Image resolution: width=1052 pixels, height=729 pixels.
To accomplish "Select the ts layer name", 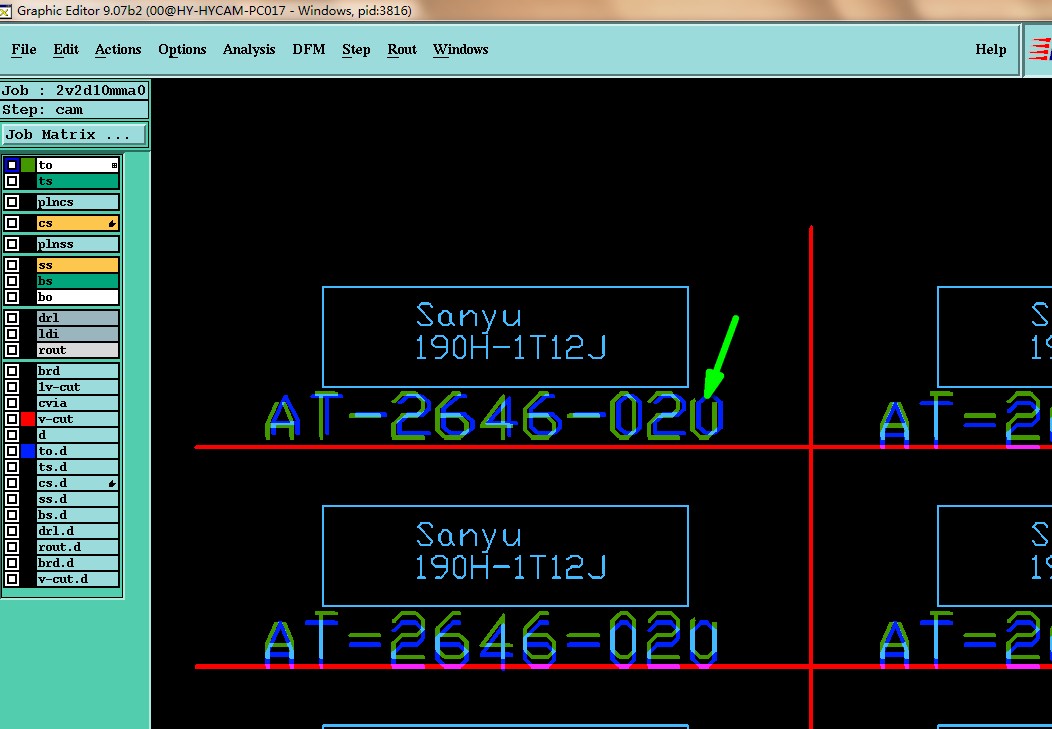I will pyautogui.click(x=78, y=181).
